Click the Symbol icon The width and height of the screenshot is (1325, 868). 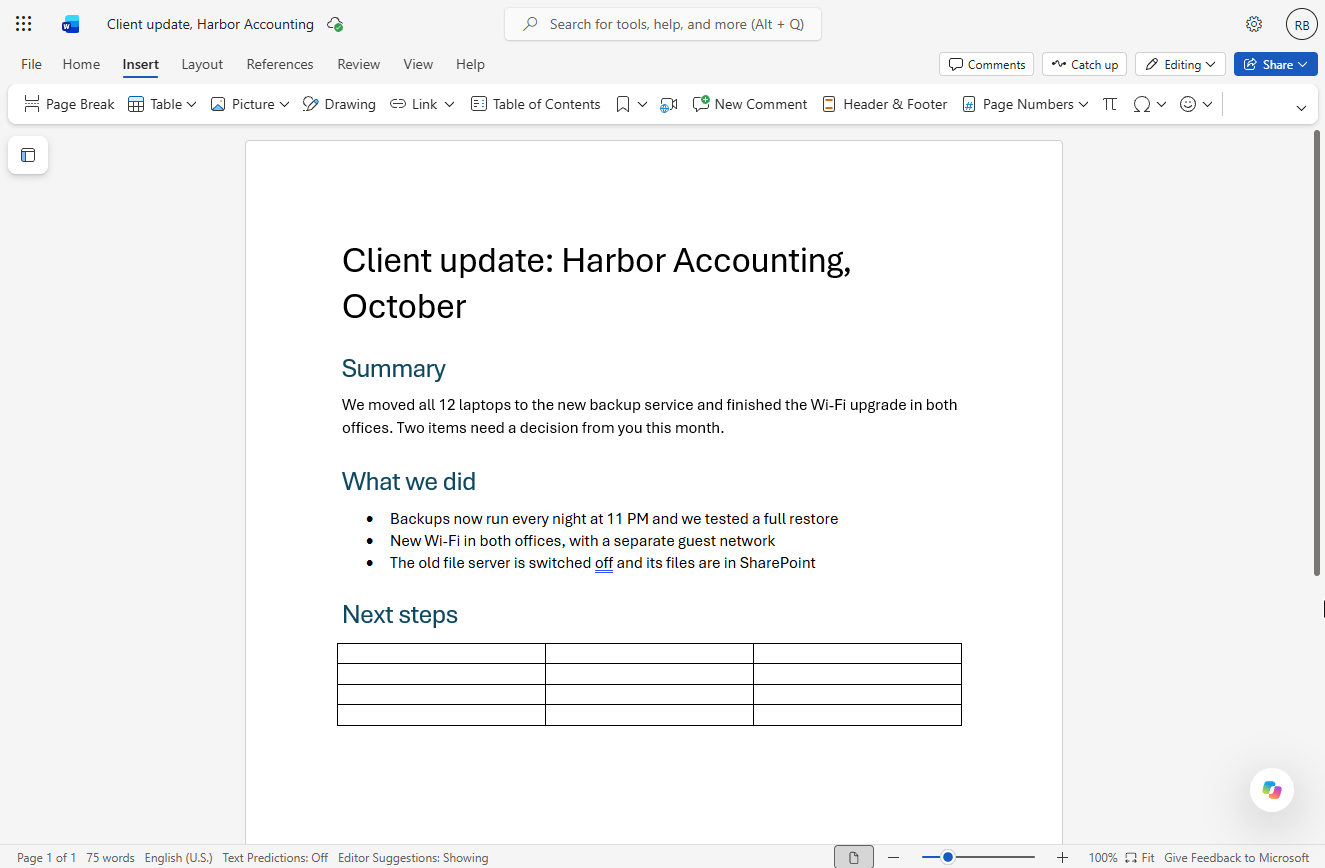pyautogui.click(x=1142, y=104)
